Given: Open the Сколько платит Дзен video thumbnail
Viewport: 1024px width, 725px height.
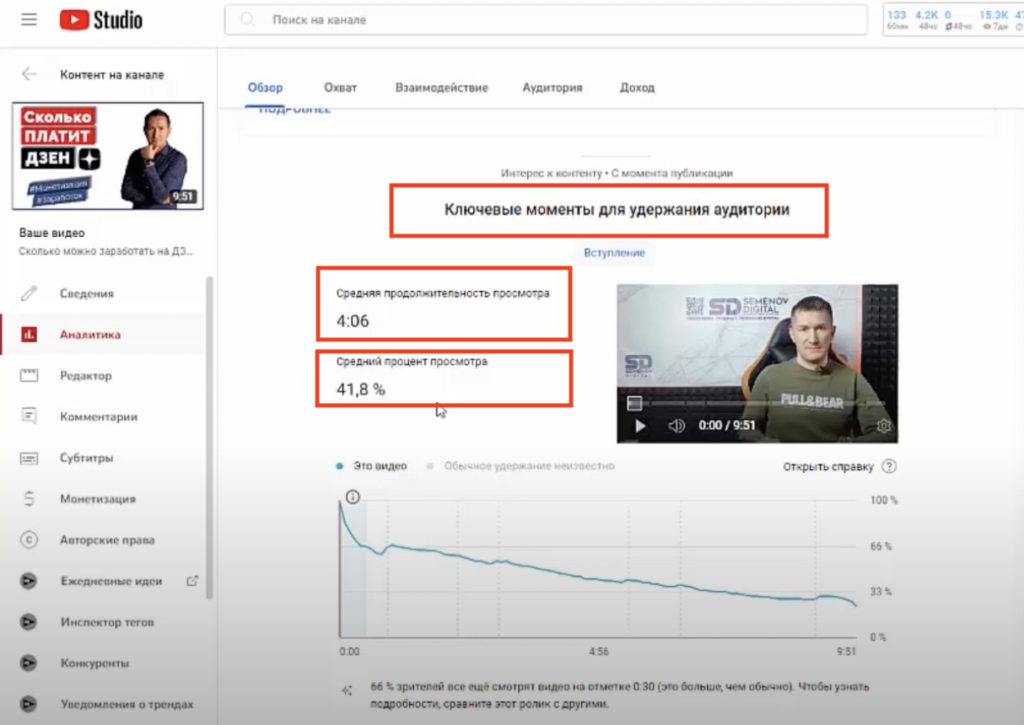Looking at the screenshot, I should [108, 156].
